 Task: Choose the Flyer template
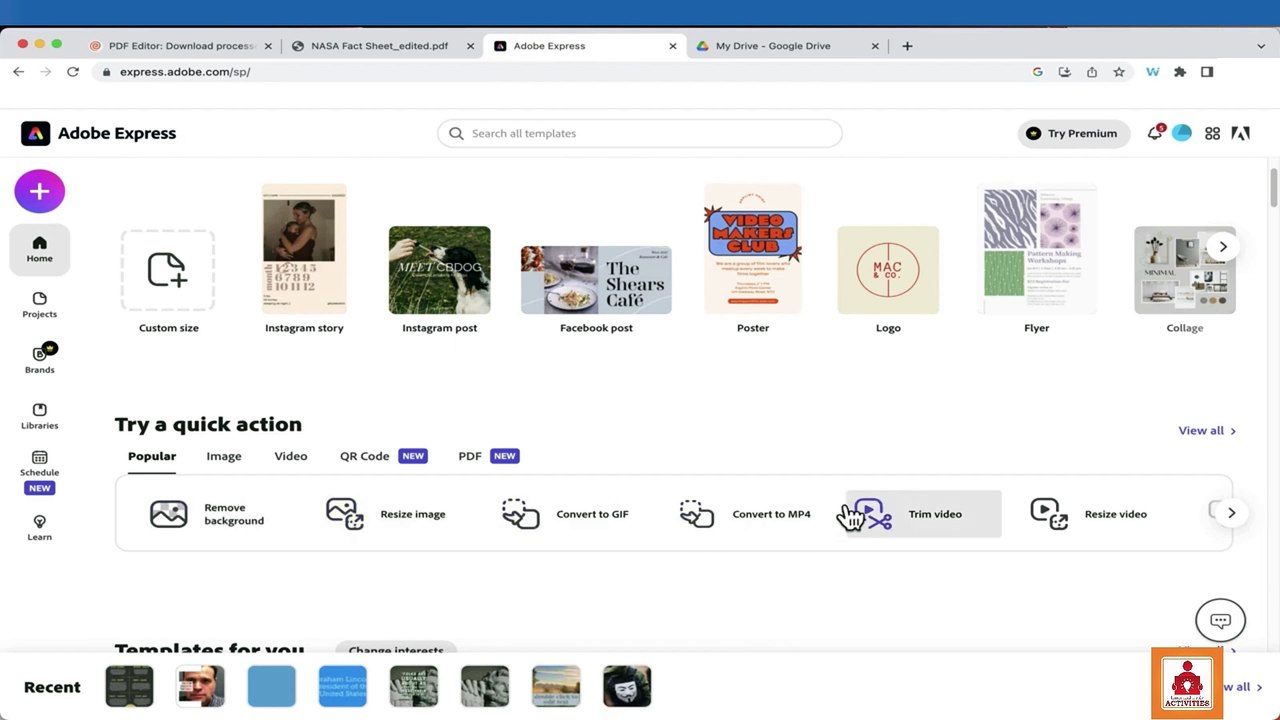coord(1036,258)
